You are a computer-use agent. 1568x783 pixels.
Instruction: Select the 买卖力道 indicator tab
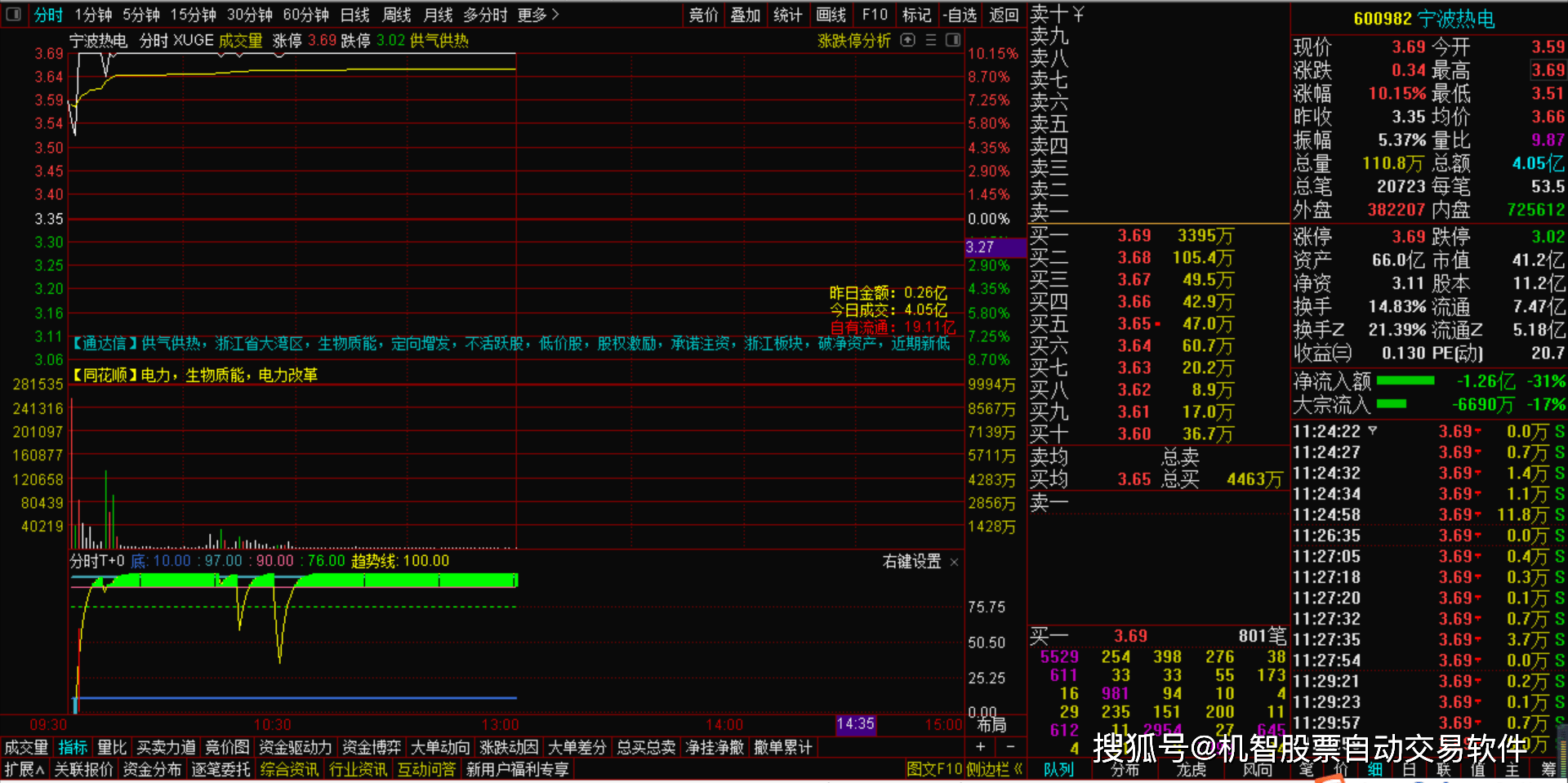point(166,747)
